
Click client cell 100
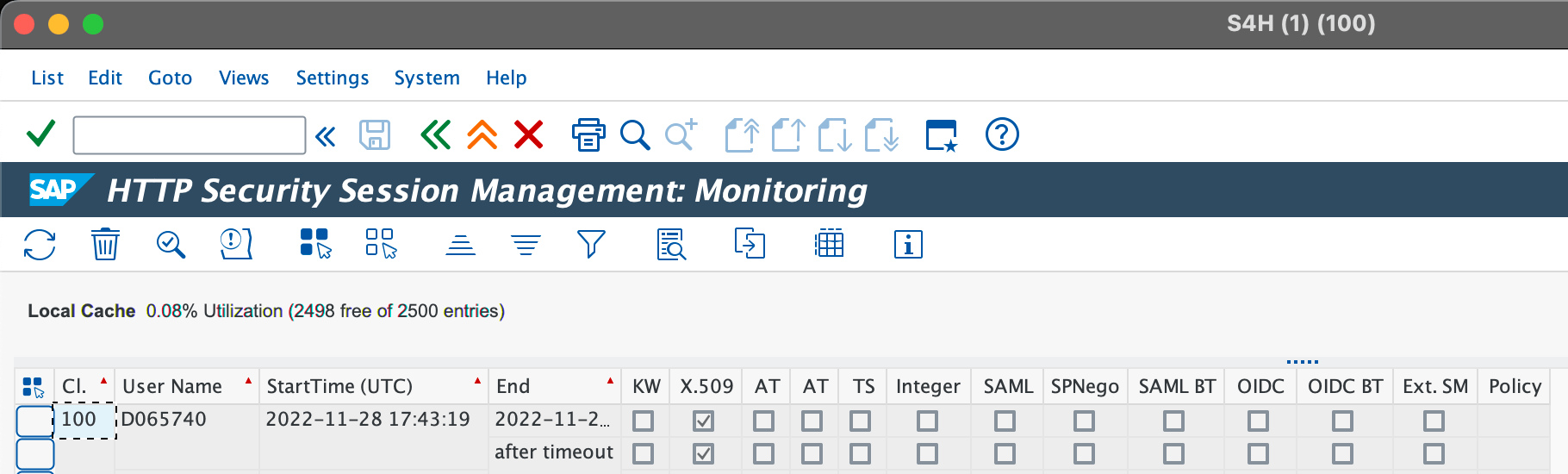(84, 421)
